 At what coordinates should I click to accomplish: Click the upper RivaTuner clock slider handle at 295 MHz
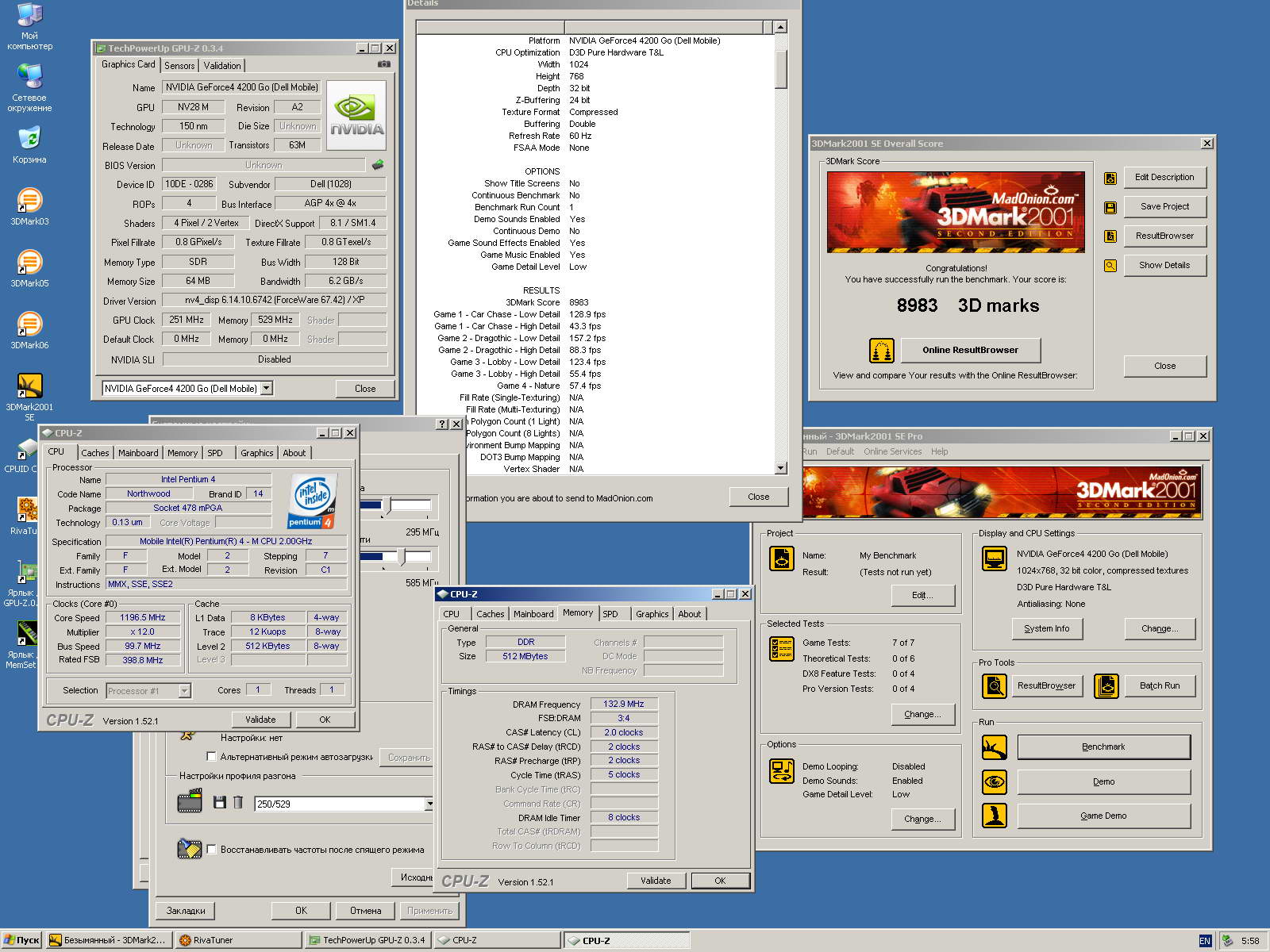coord(387,505)
